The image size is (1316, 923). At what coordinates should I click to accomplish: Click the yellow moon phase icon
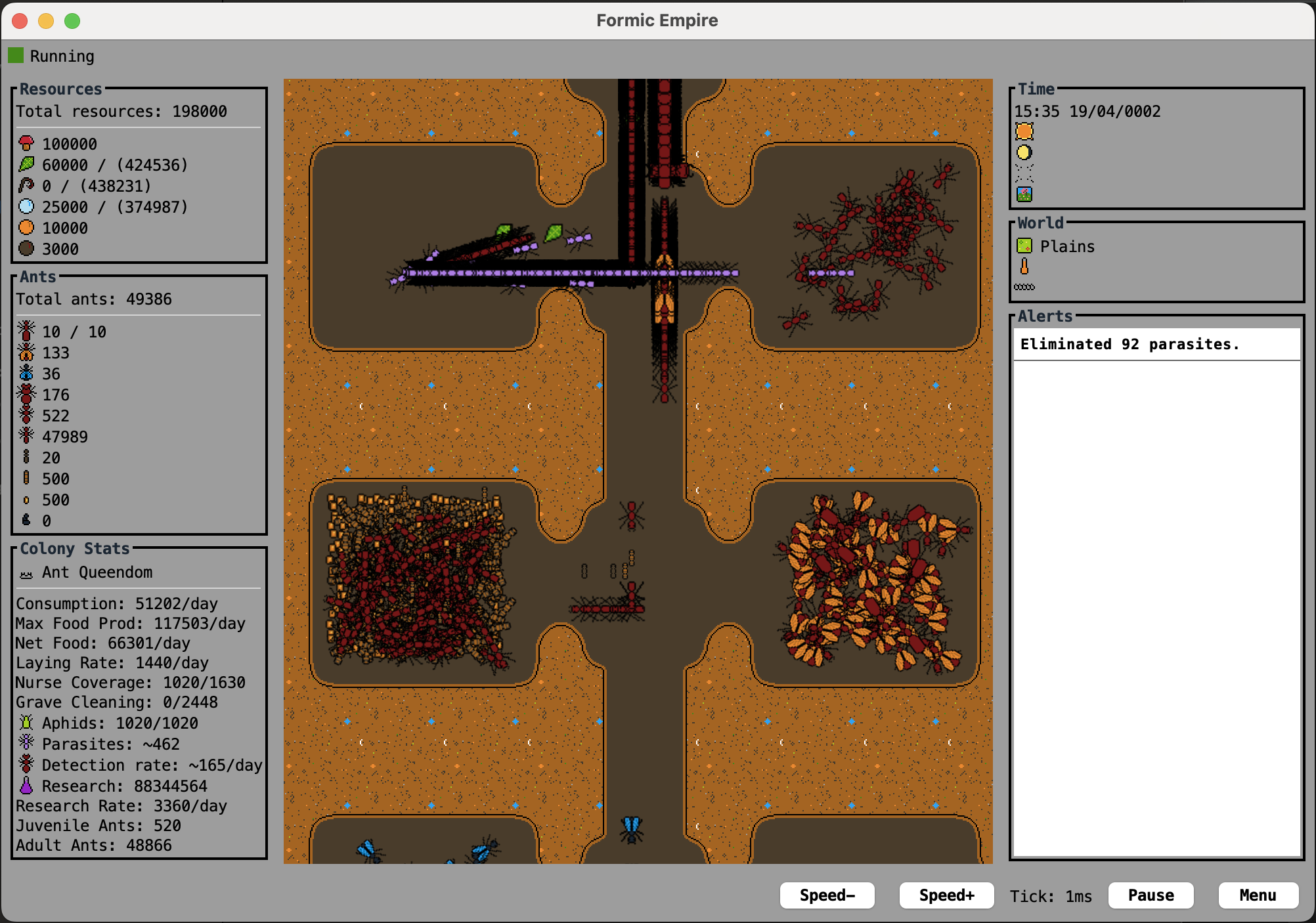click(x=1024, y=152)
